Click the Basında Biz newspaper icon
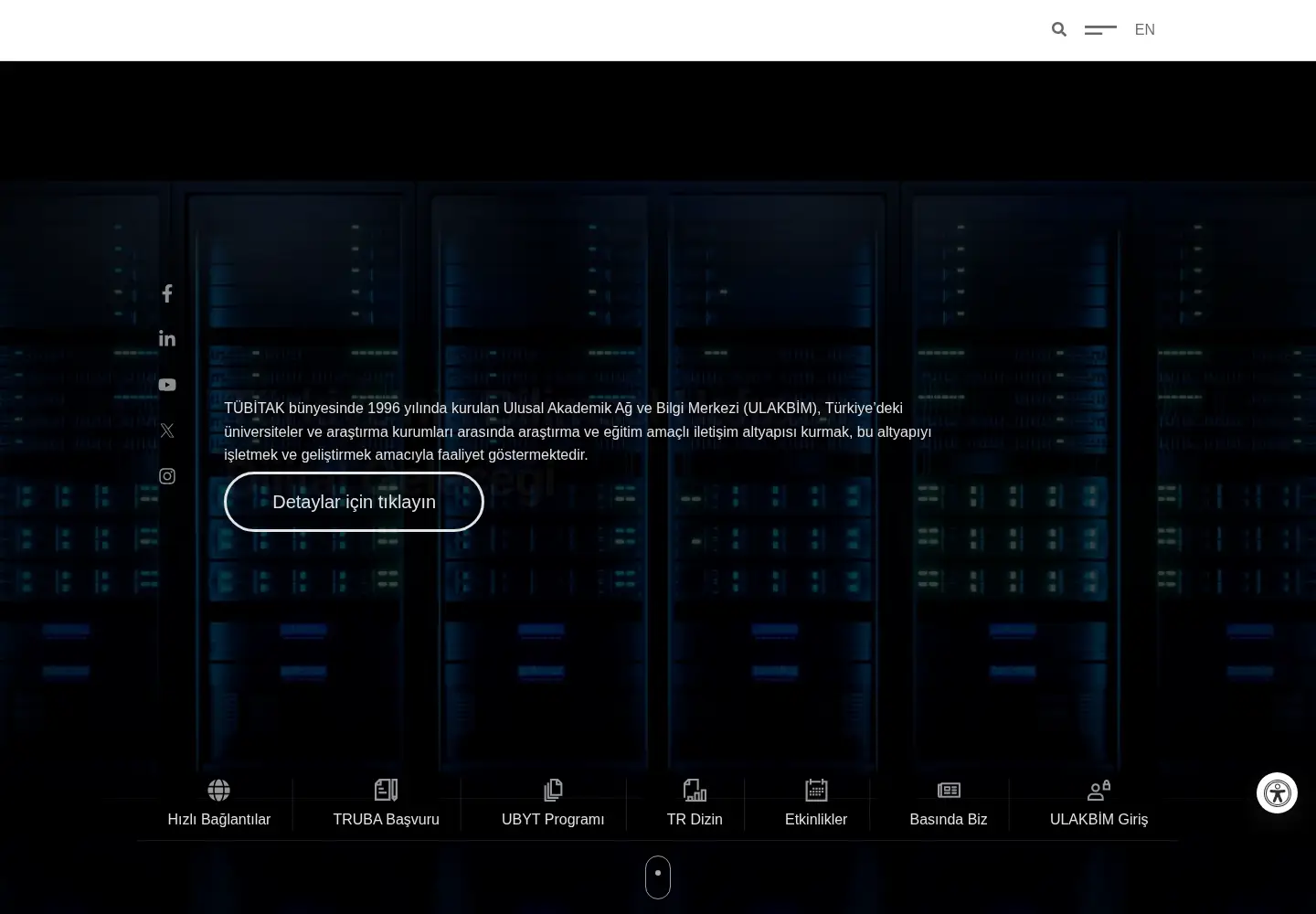 coord(949,790)
